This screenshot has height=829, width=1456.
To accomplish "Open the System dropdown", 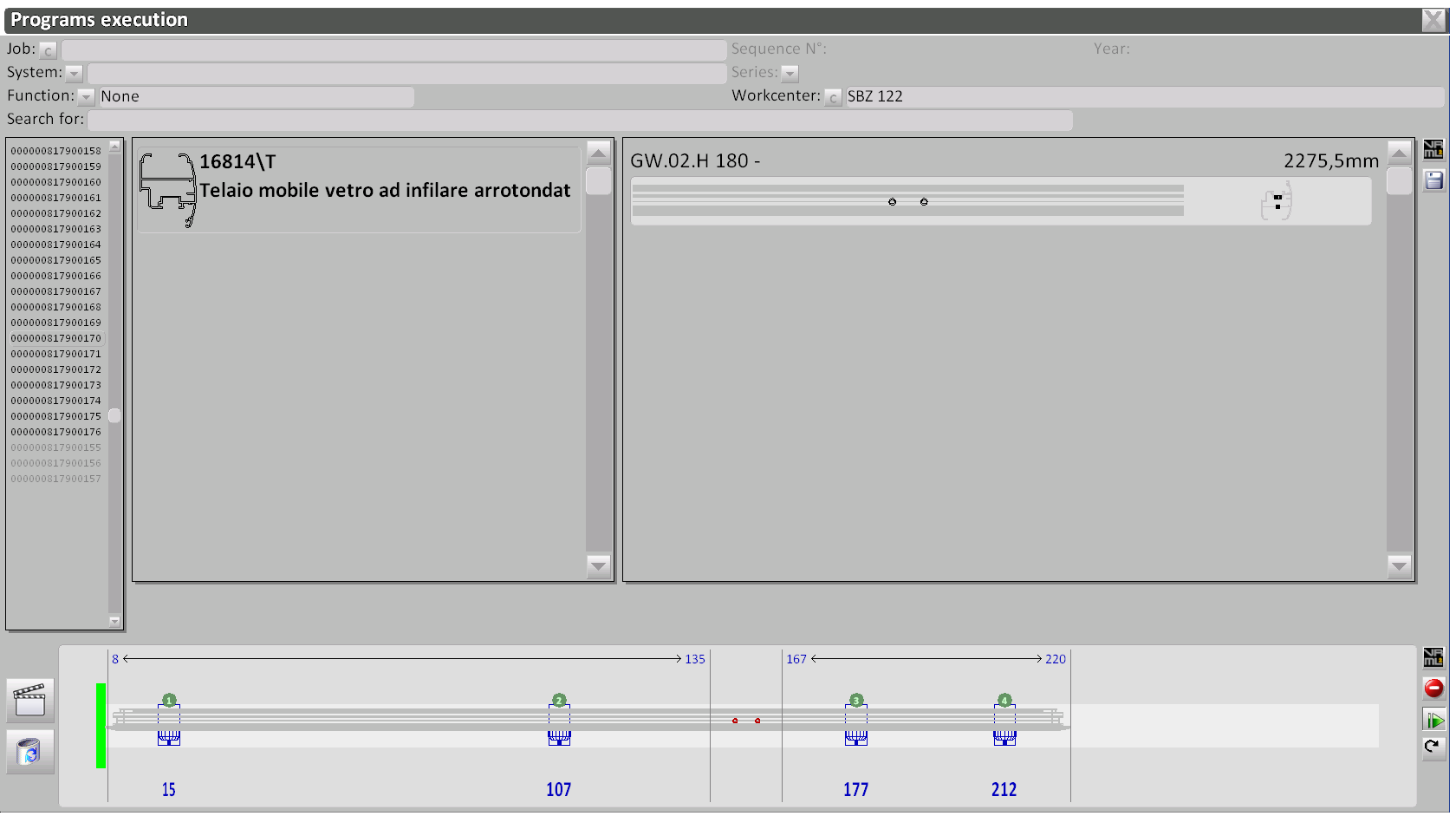I will coord(75,74).
